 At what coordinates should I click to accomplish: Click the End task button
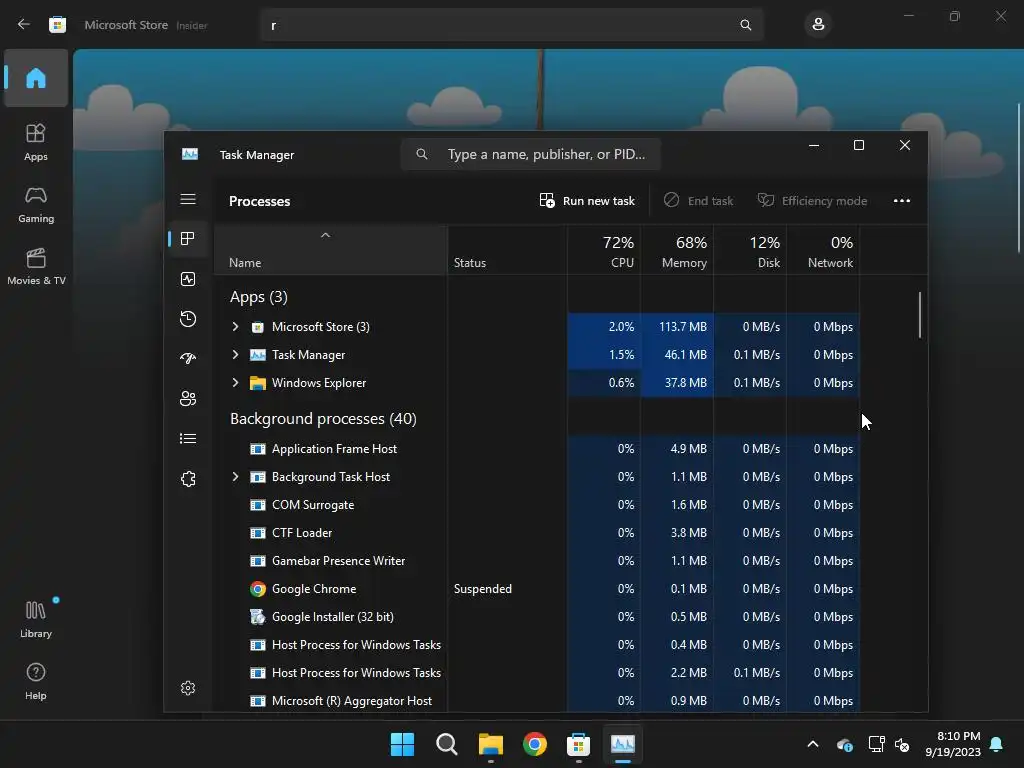coord(698,200)
